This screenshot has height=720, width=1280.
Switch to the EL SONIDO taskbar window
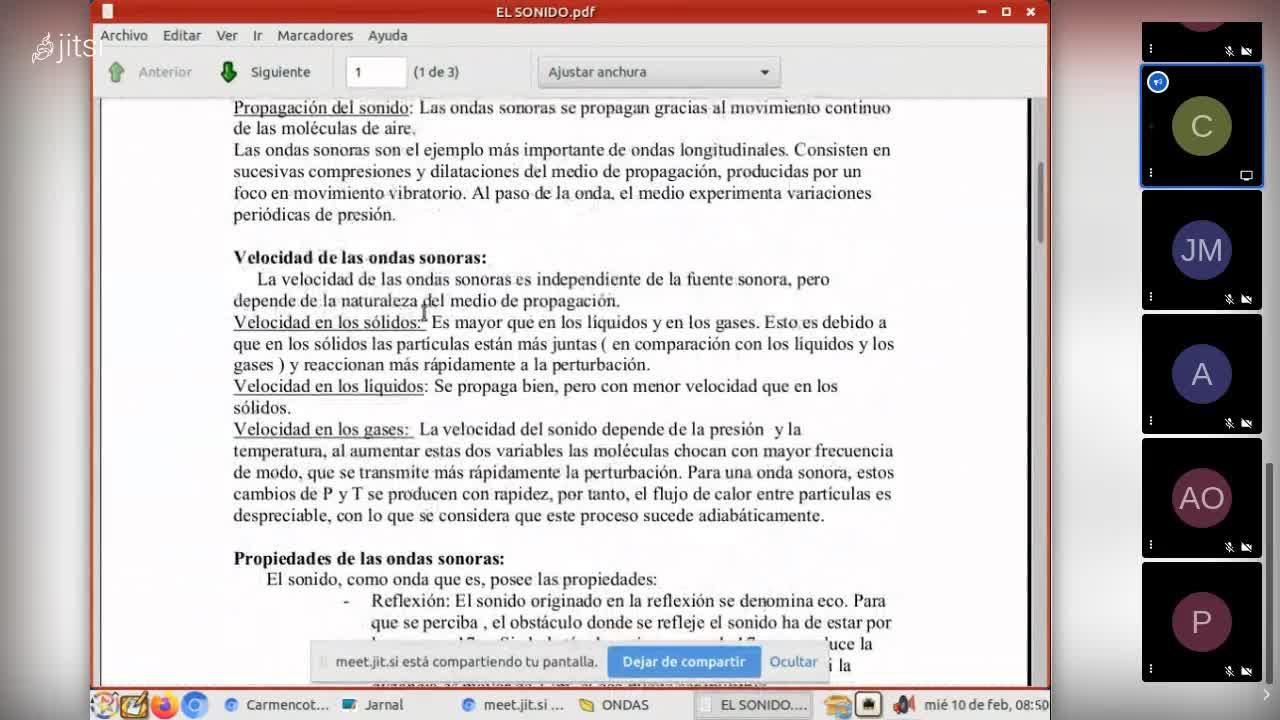coord(753,705)
